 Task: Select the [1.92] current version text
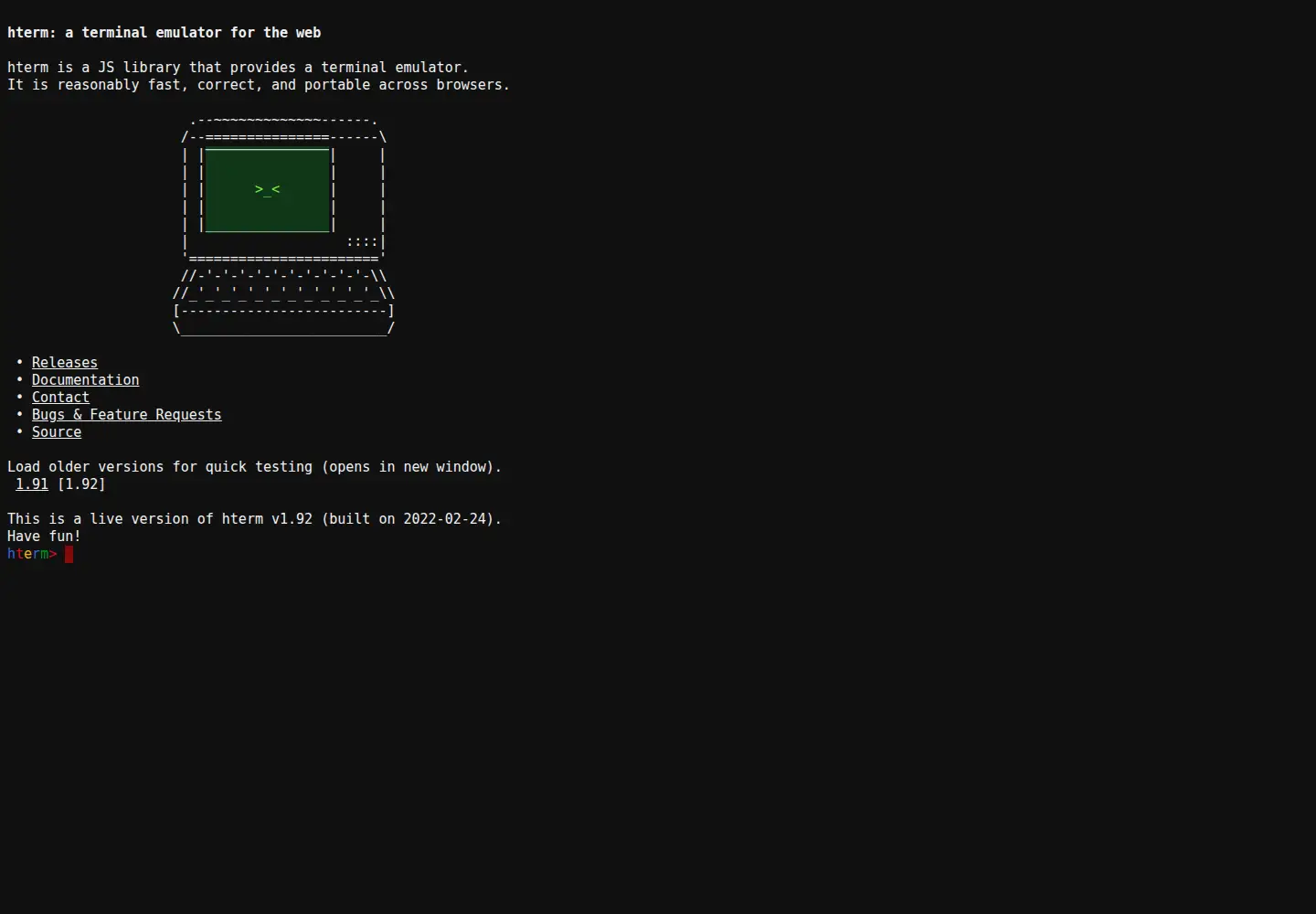click(81, 484)
